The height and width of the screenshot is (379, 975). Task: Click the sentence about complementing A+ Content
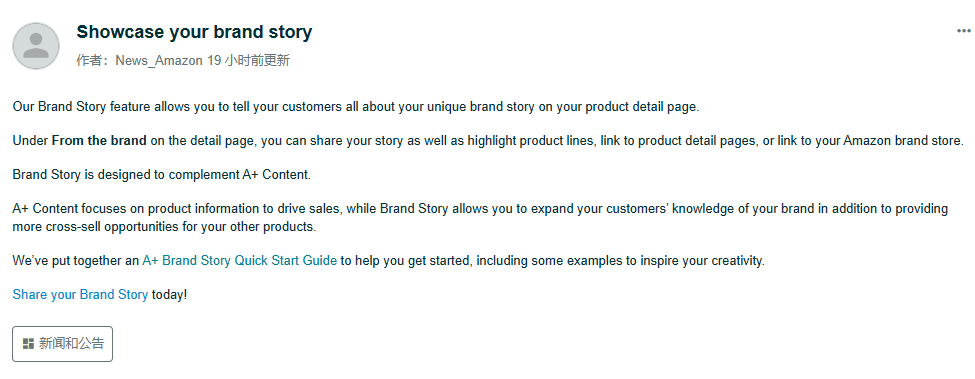[162, 175]
